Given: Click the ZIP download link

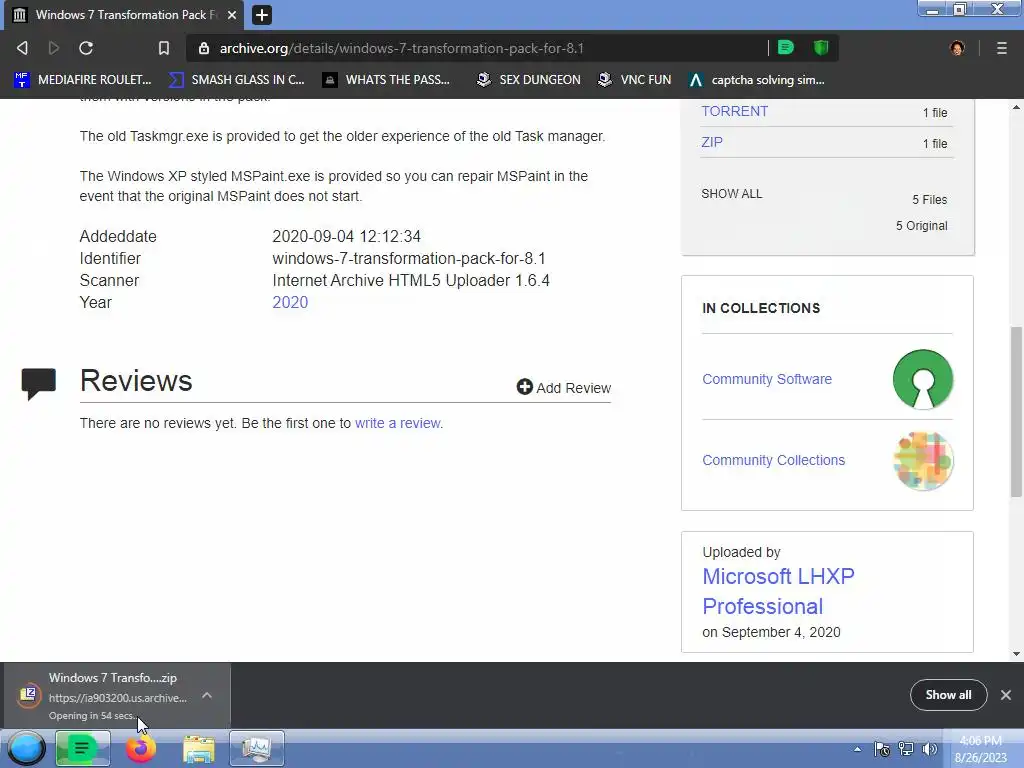Looking at the screenshot, I should [x=712, y=142].
